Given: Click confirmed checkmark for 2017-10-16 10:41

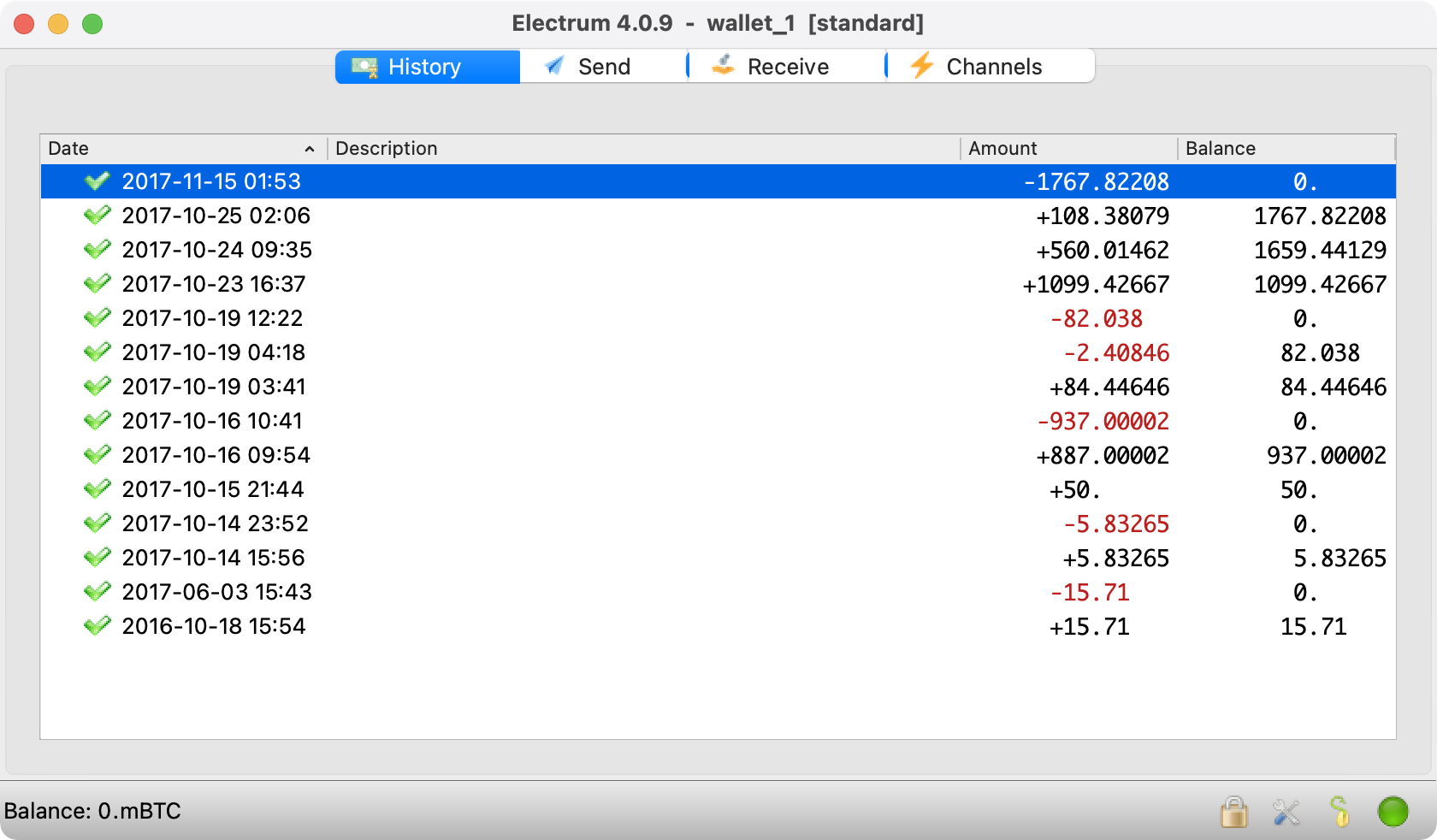Looking at the screenshot, I should (98, 420).
